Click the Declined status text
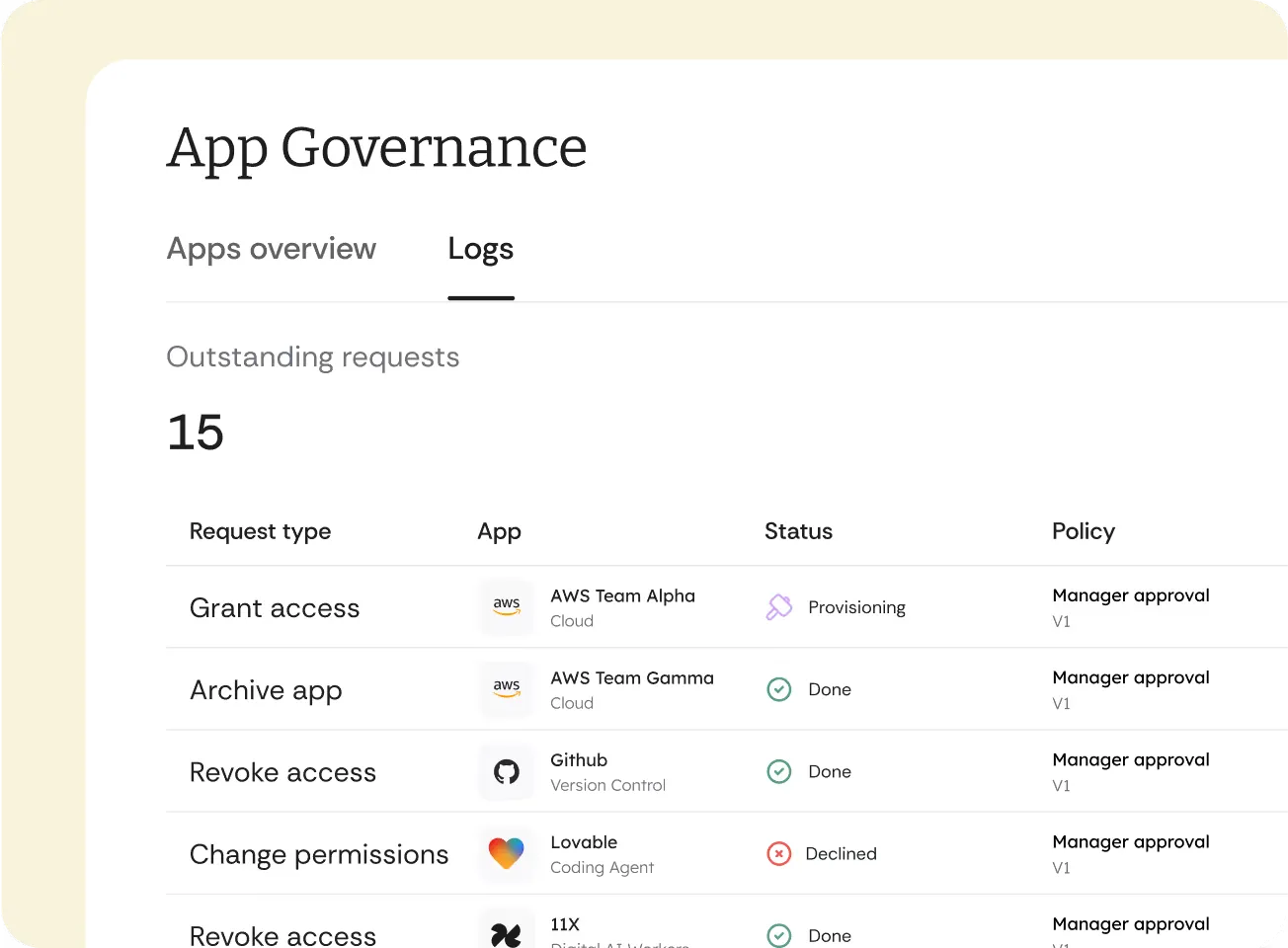Screen dimensions: 1288x948 [841, 853]
